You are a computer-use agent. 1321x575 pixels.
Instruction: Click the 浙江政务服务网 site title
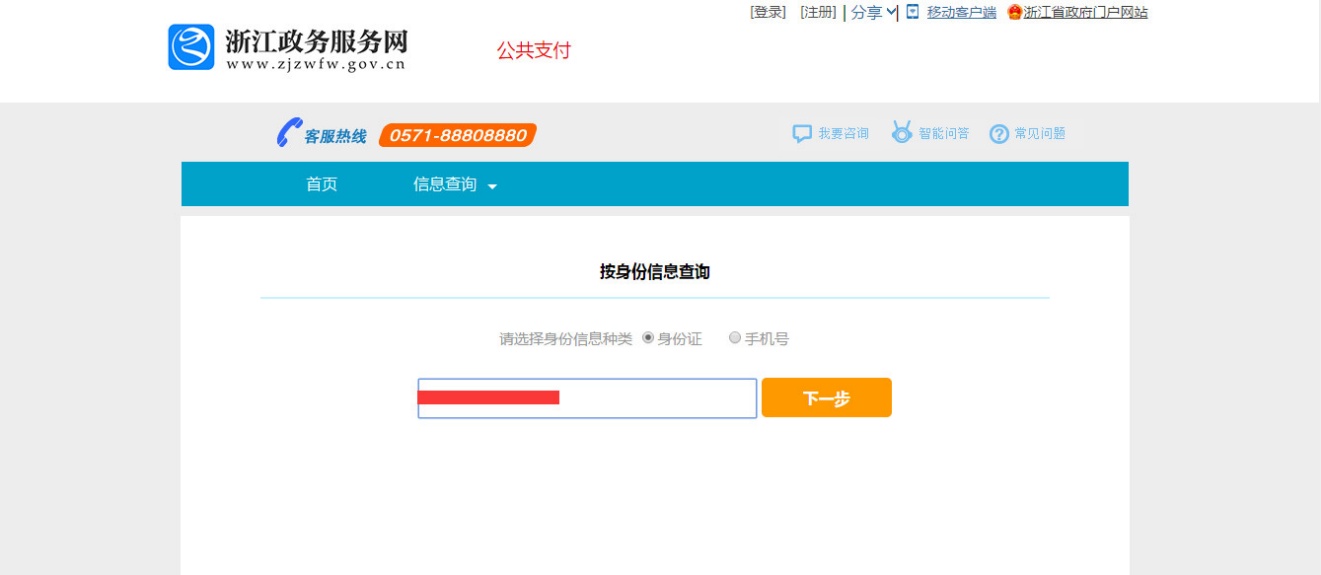click(317, 41)
